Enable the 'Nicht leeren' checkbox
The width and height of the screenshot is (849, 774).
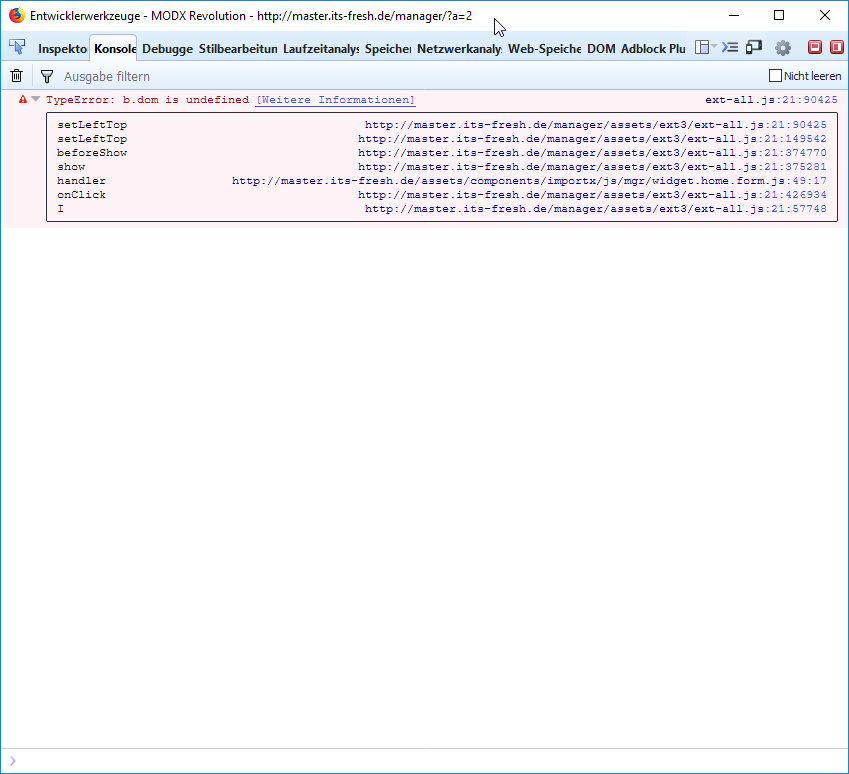tap(774, 75)
